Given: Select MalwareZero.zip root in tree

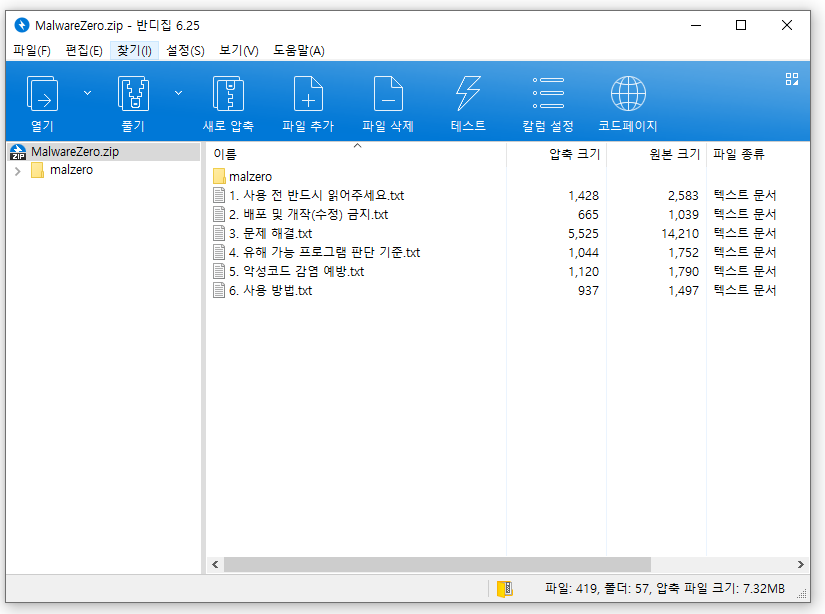Looking at the screenshot, I should click(x=75, y=152).
